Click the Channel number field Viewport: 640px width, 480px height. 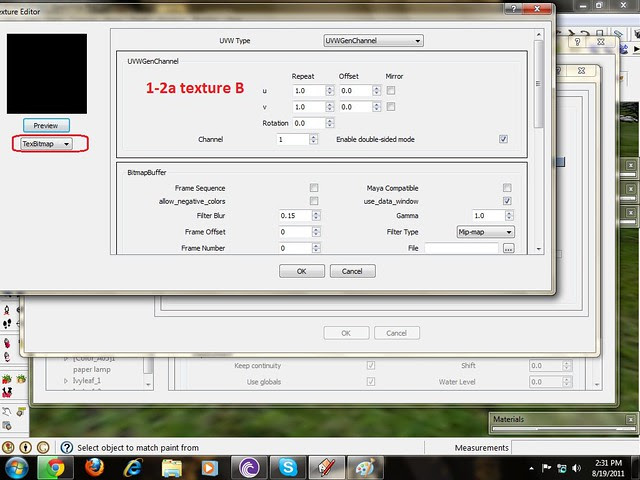[x=293, y=139]
